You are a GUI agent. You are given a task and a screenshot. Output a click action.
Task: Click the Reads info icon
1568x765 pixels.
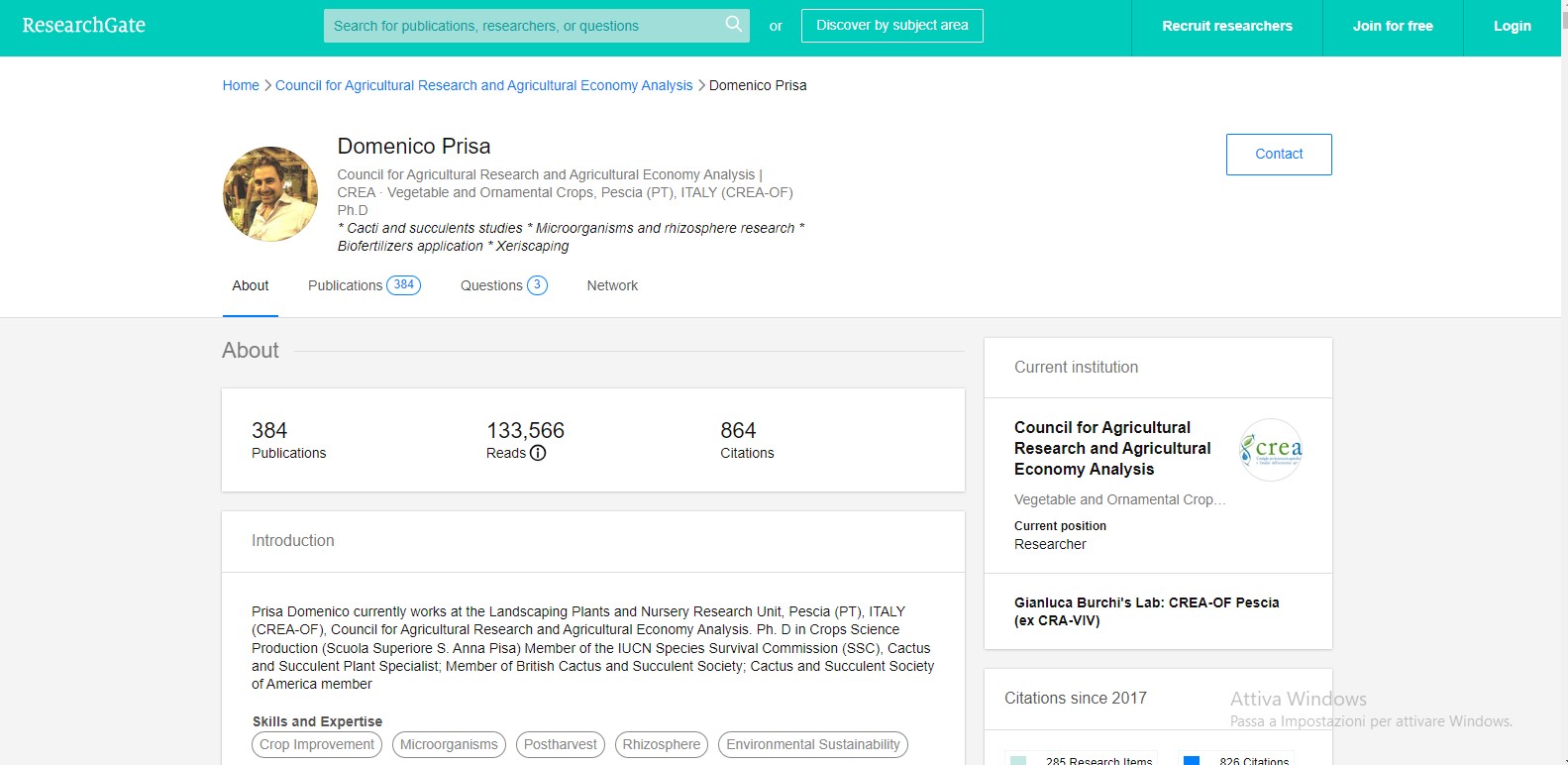click(x=538, y=453)
